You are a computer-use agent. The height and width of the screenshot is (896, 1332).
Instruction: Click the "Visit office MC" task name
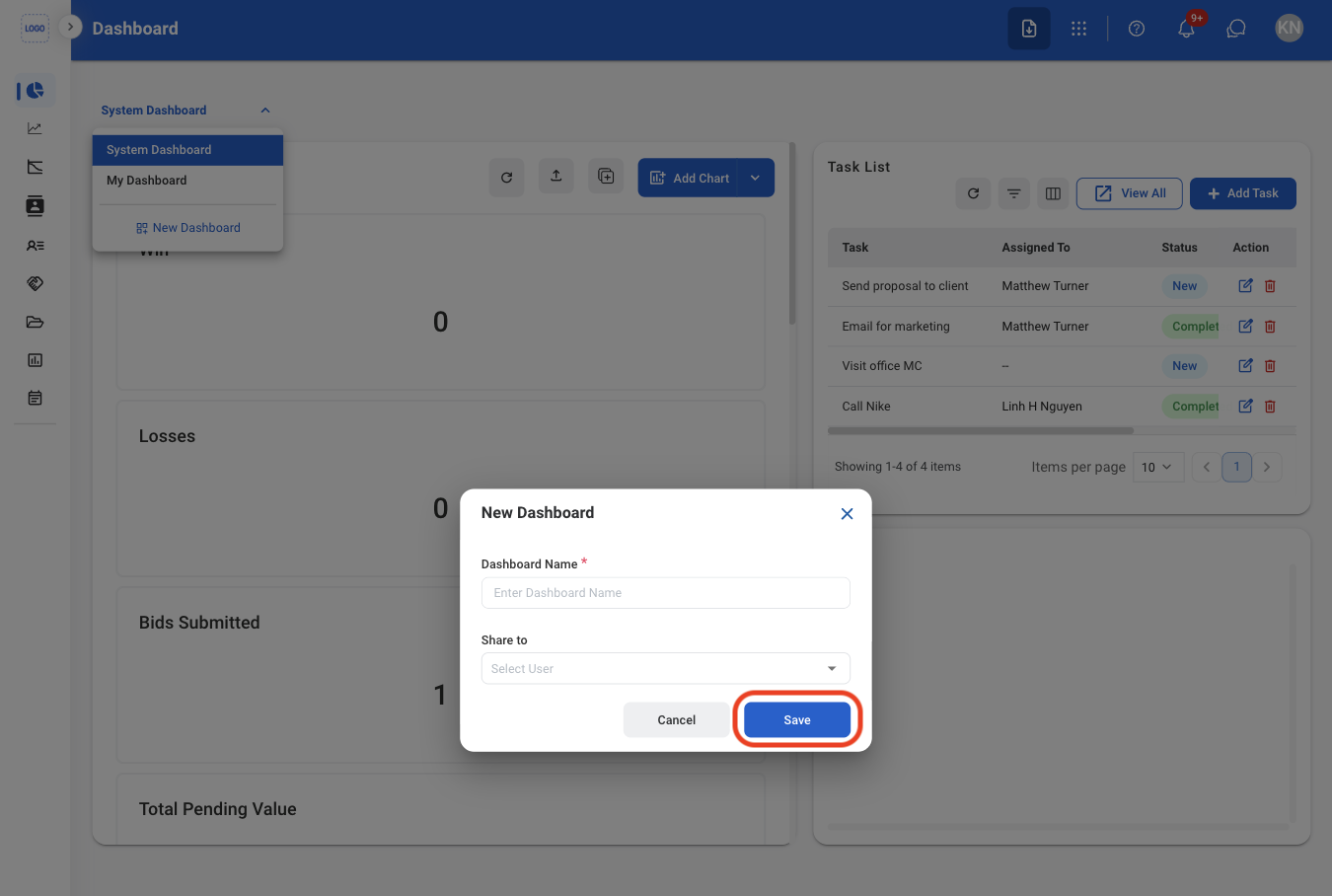pyautogui.click(x=882, y=366)
